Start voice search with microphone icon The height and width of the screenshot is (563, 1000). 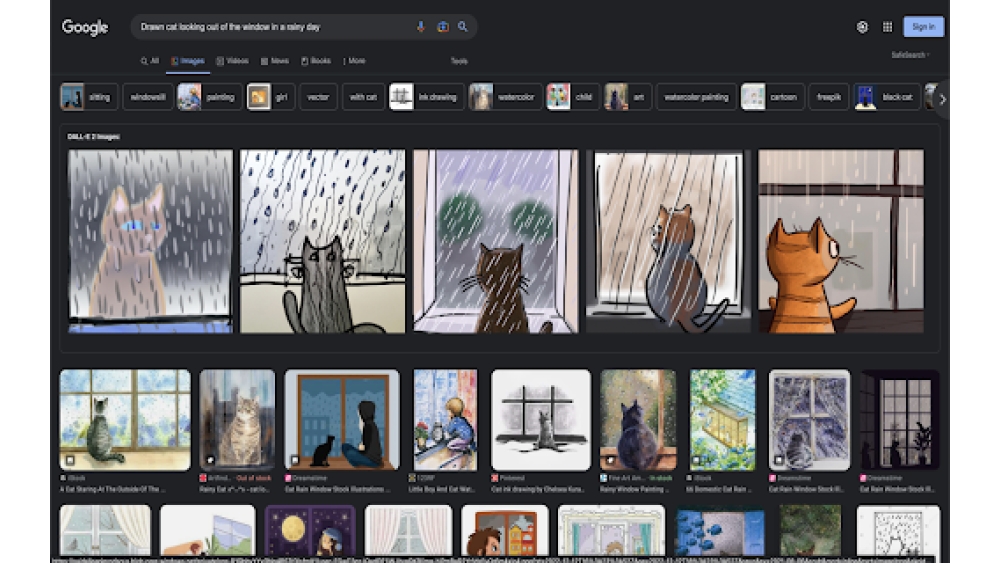[x=420, y=27]
